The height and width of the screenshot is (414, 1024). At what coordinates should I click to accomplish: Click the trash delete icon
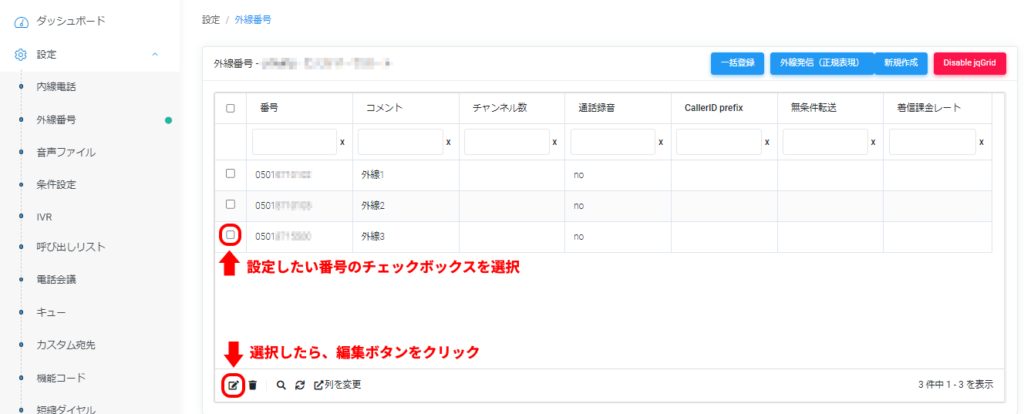pos(253,385)
